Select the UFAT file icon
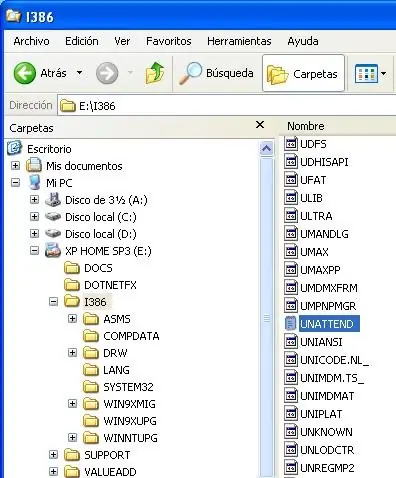 (291, 180)
